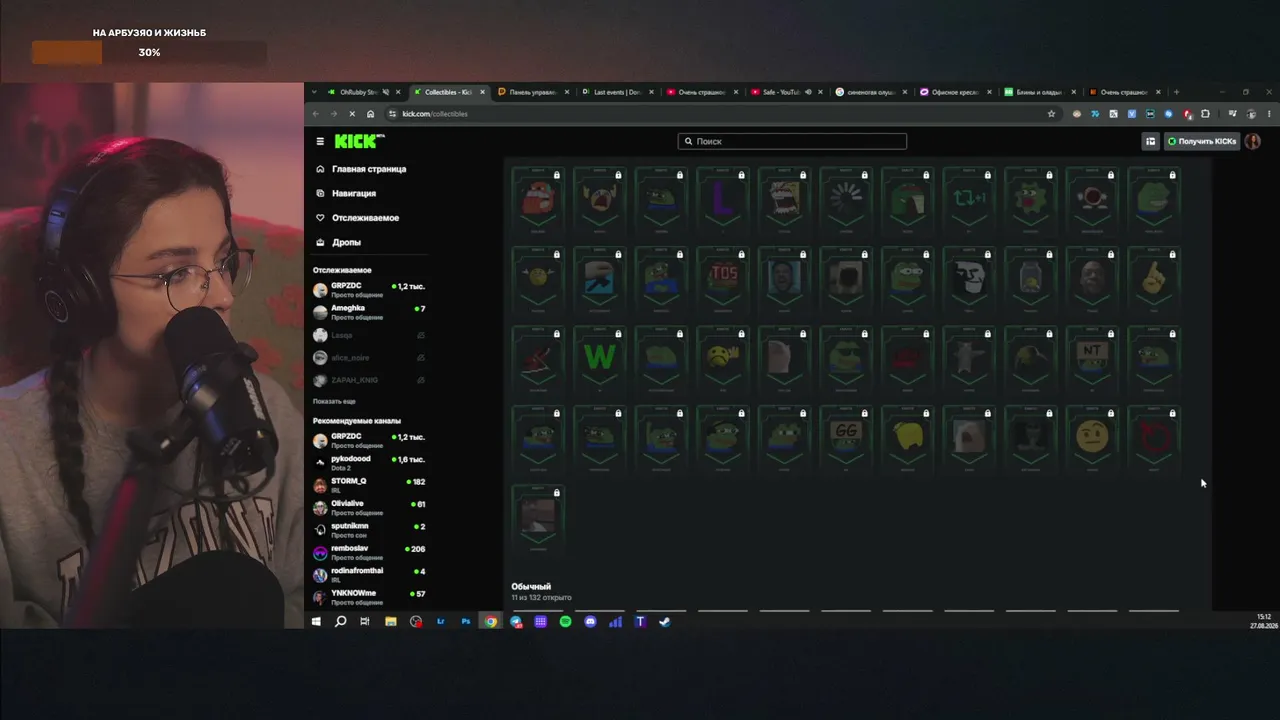The width and height of the screenshot is (1280, 720).
Task: Select the green W emote card
Action: click(x=600, y=360)
